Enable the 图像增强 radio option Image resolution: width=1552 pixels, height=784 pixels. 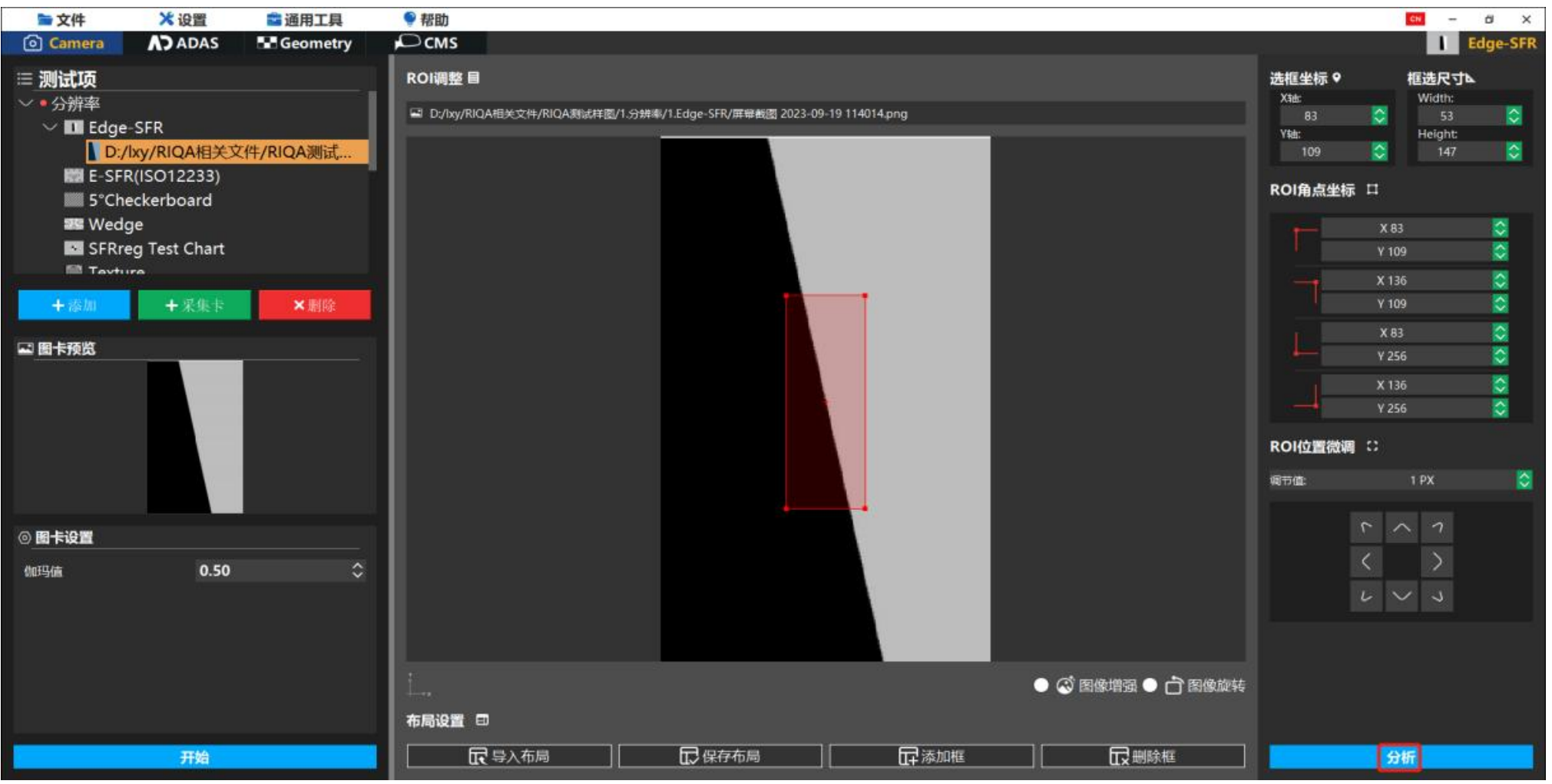point(1041,685)
